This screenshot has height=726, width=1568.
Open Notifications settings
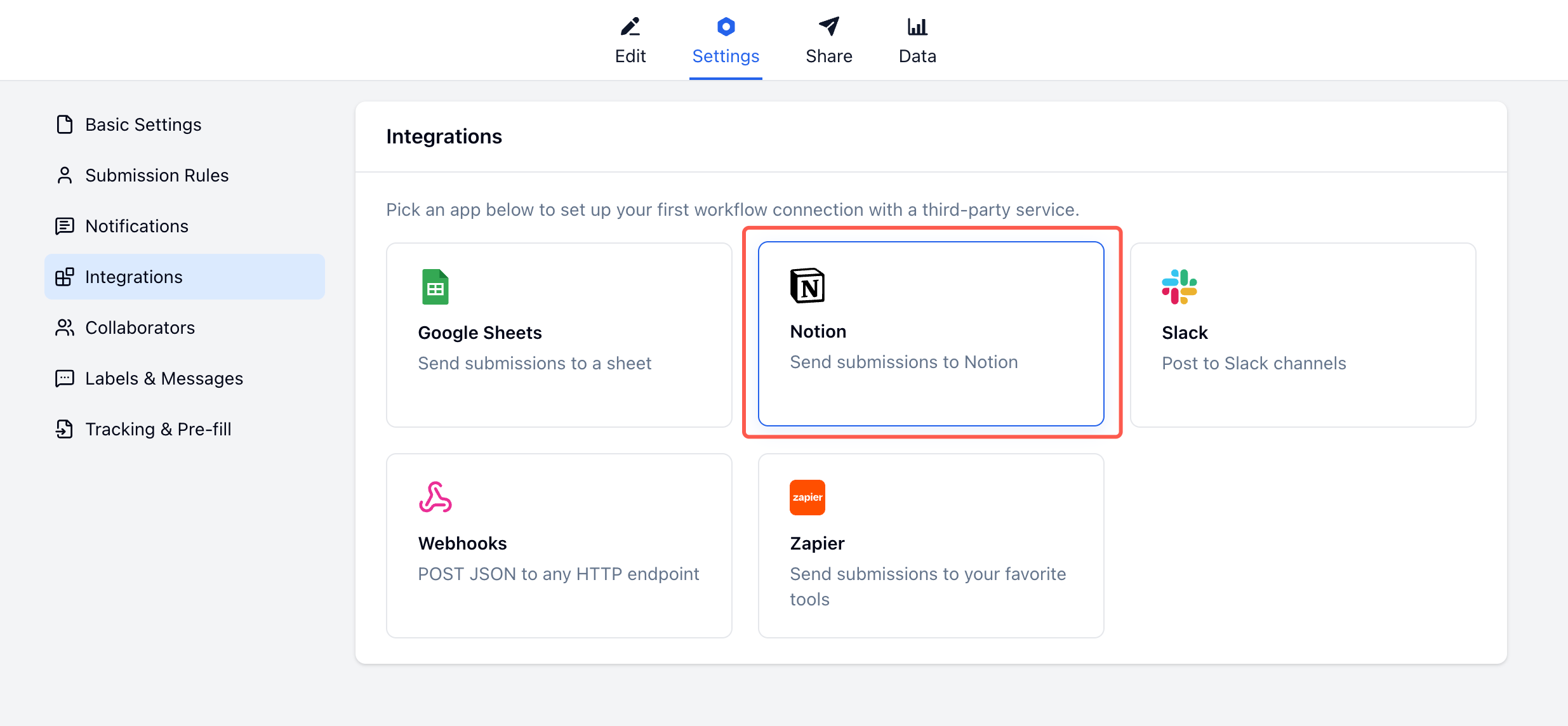click(185, 226)
